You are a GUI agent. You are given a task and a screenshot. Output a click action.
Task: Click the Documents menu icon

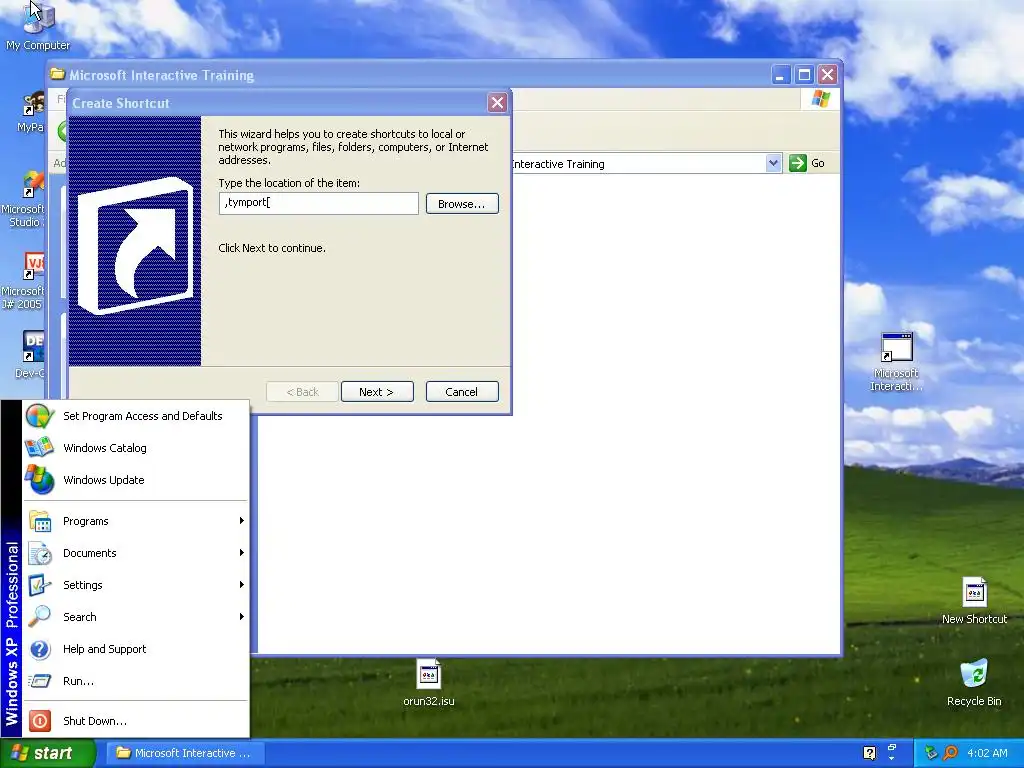click(x=40, y=553)
